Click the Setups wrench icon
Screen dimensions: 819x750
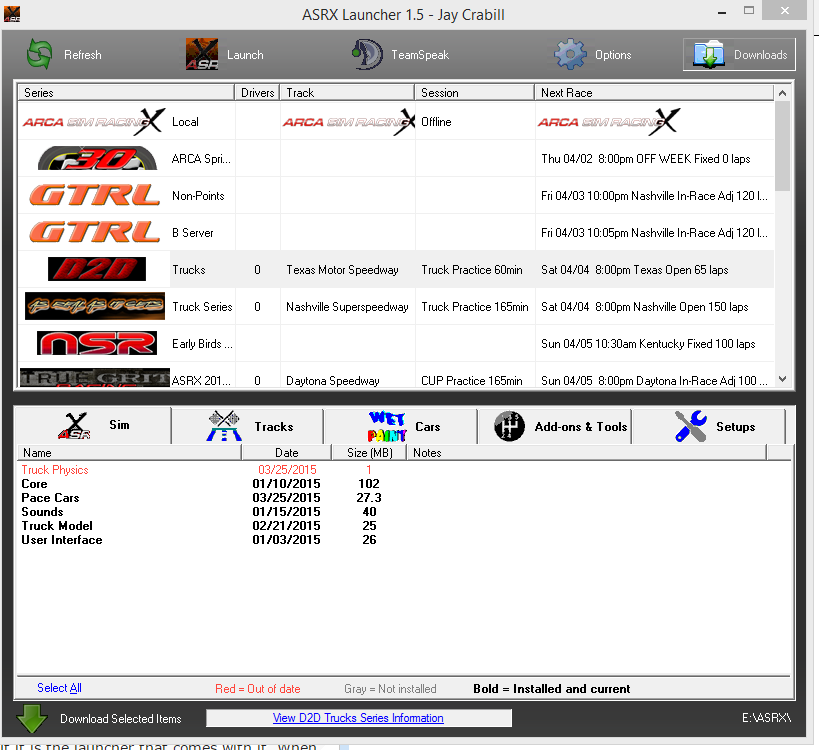click(x=692, y=425)
